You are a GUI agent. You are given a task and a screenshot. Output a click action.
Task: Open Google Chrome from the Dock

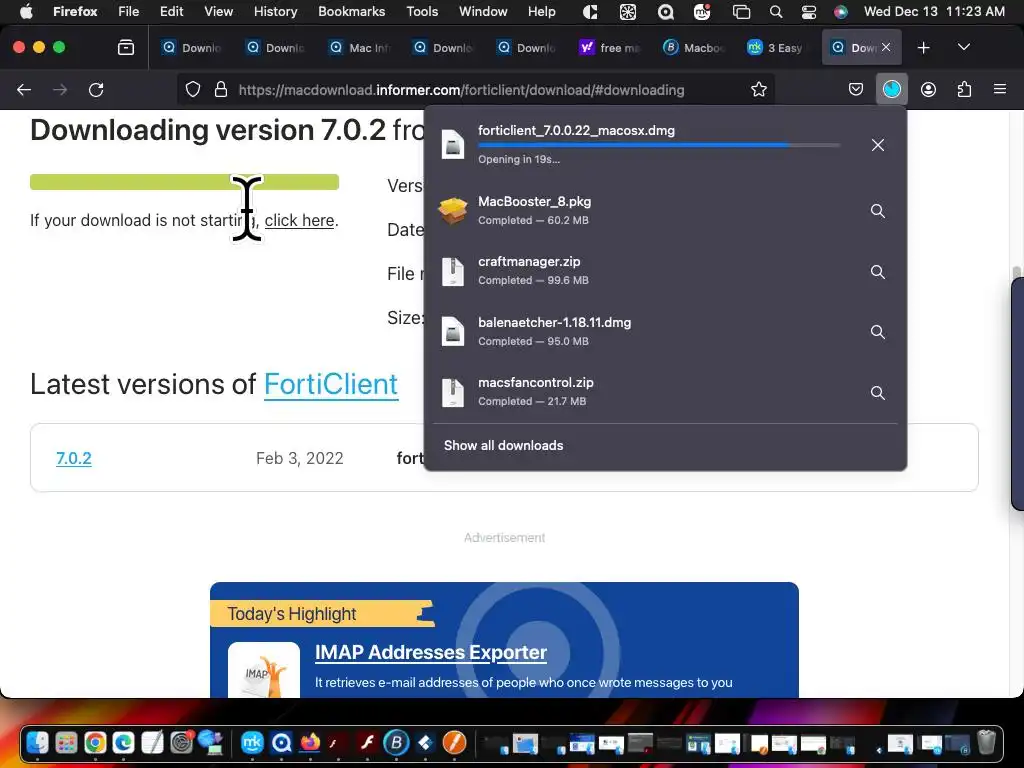tap(95, 743)
